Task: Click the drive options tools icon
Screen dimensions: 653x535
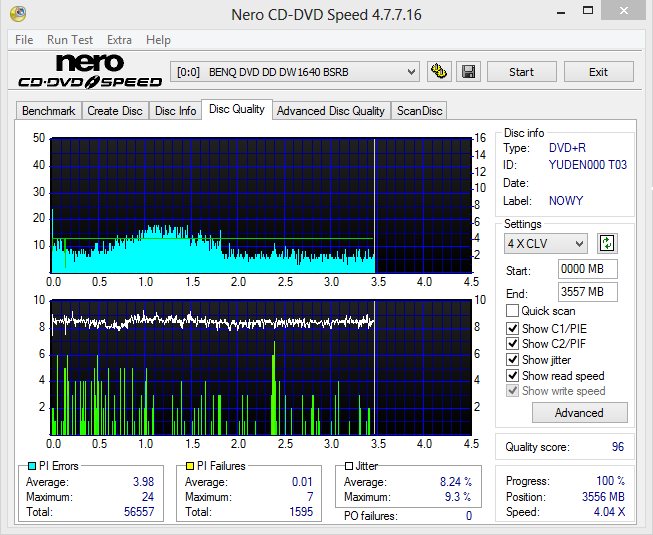Action: pyautogui.click(x=439, y=72)
